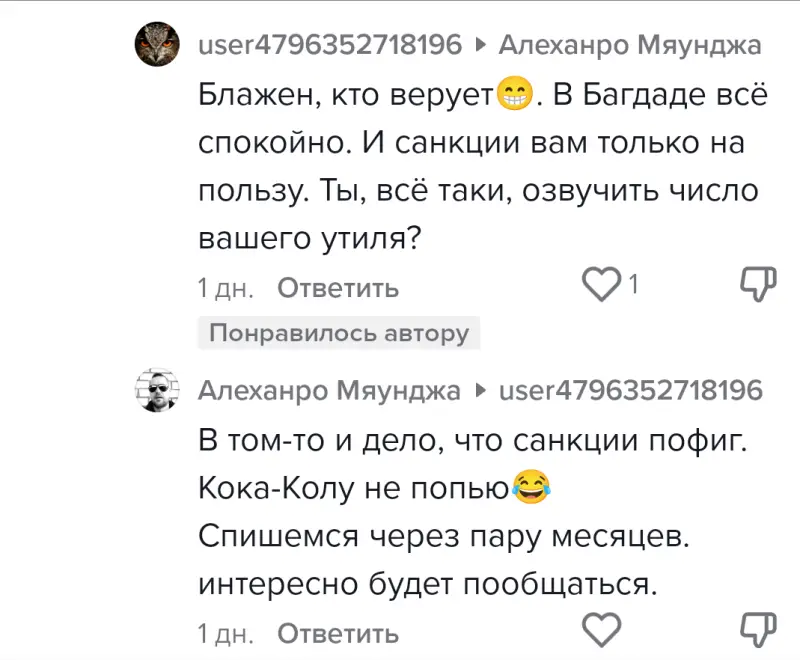Open author user4796352718196 profile in the first comment

click(x=330, y=45)
